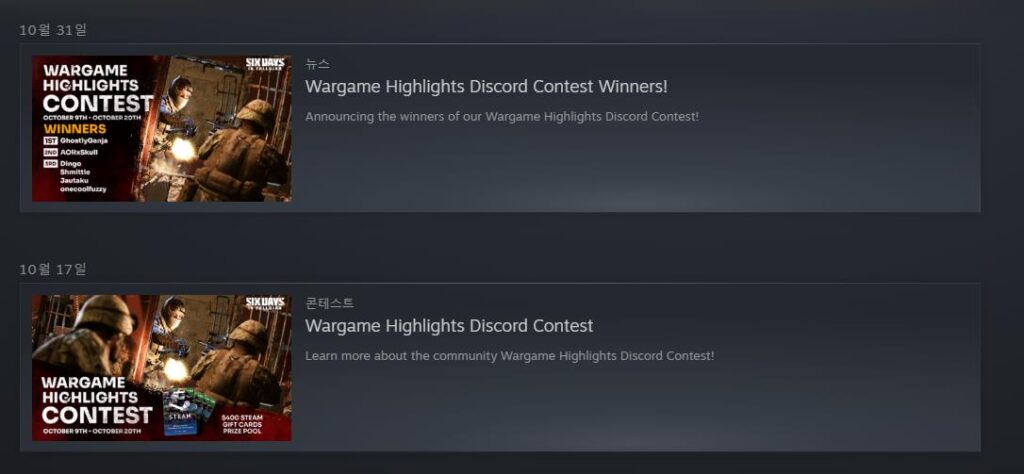
Task: Click empty area of October 31 news card
Action: pyautogui.click(x=653, y=170)
